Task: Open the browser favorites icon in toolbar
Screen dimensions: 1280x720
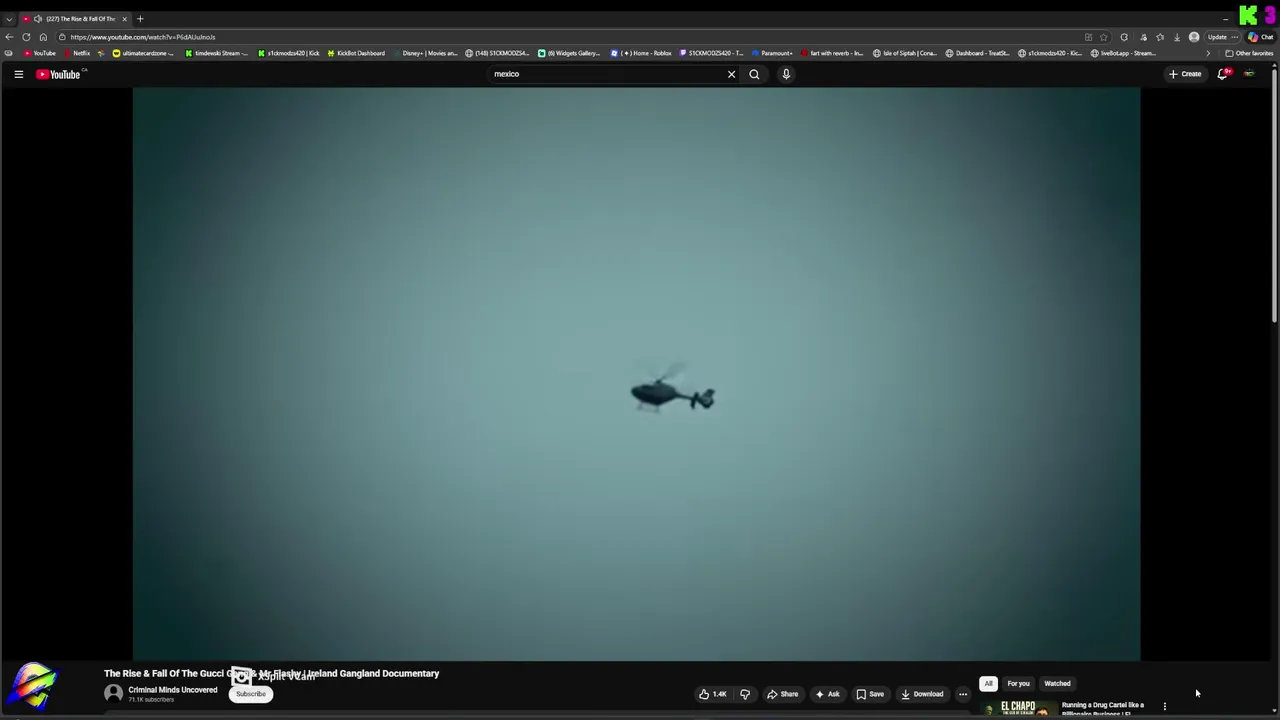Action: coord(1160,37)
